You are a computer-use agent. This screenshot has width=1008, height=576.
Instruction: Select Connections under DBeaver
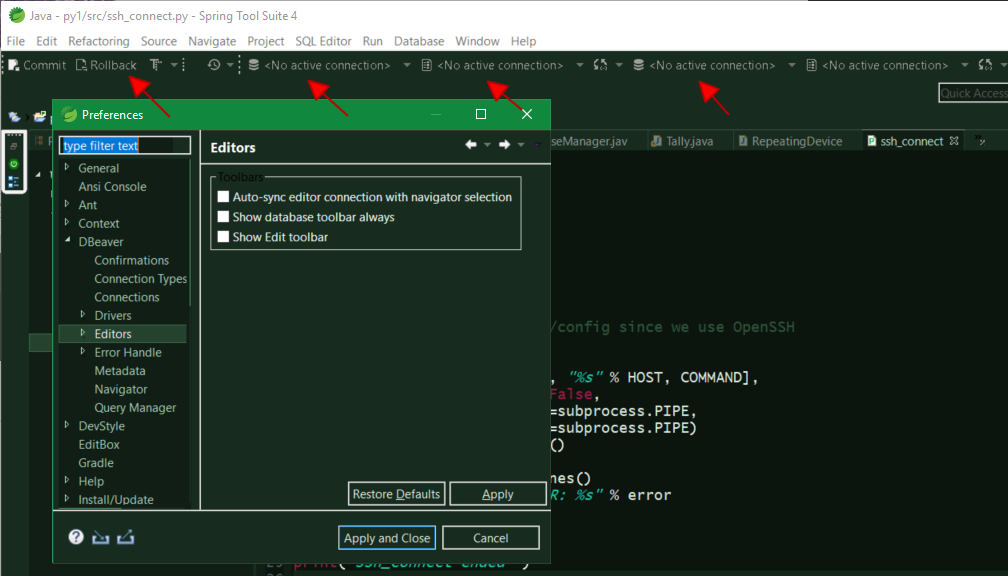(127, 297)
